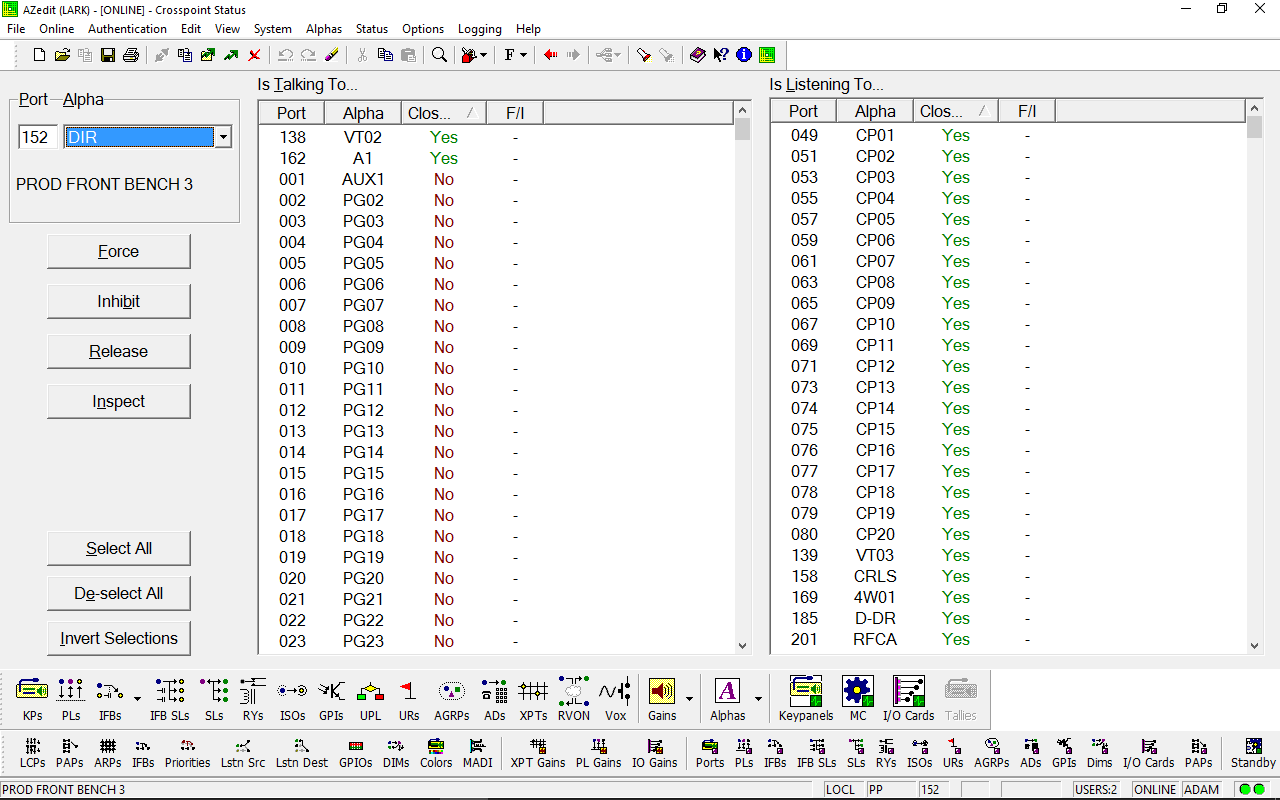Open the Colors icon
1280x800 pixels.
pos(435,753)
